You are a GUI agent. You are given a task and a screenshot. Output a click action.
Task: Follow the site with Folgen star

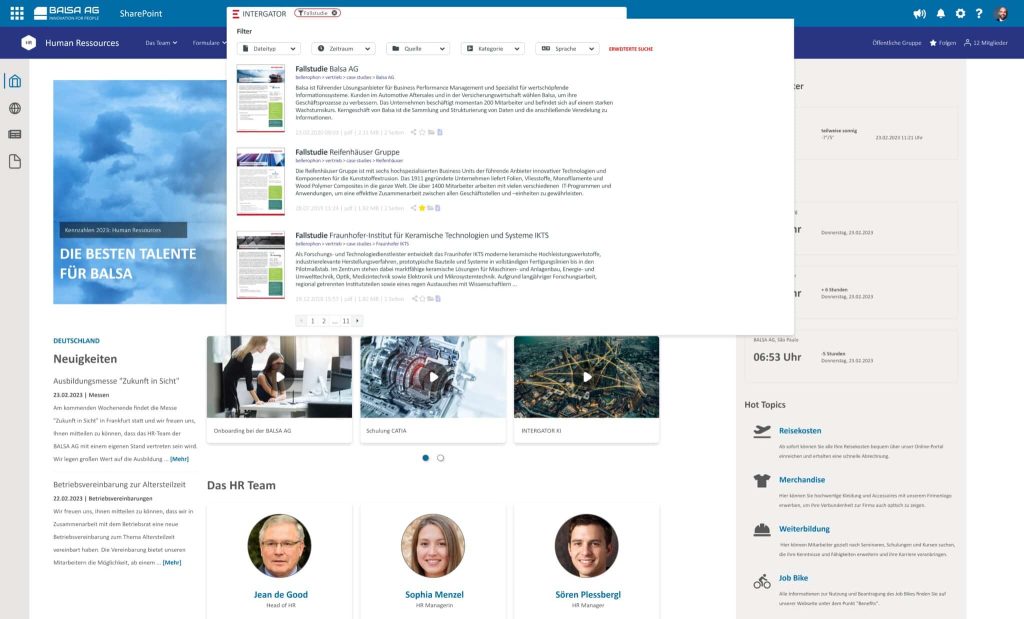(x=942, y=43)
